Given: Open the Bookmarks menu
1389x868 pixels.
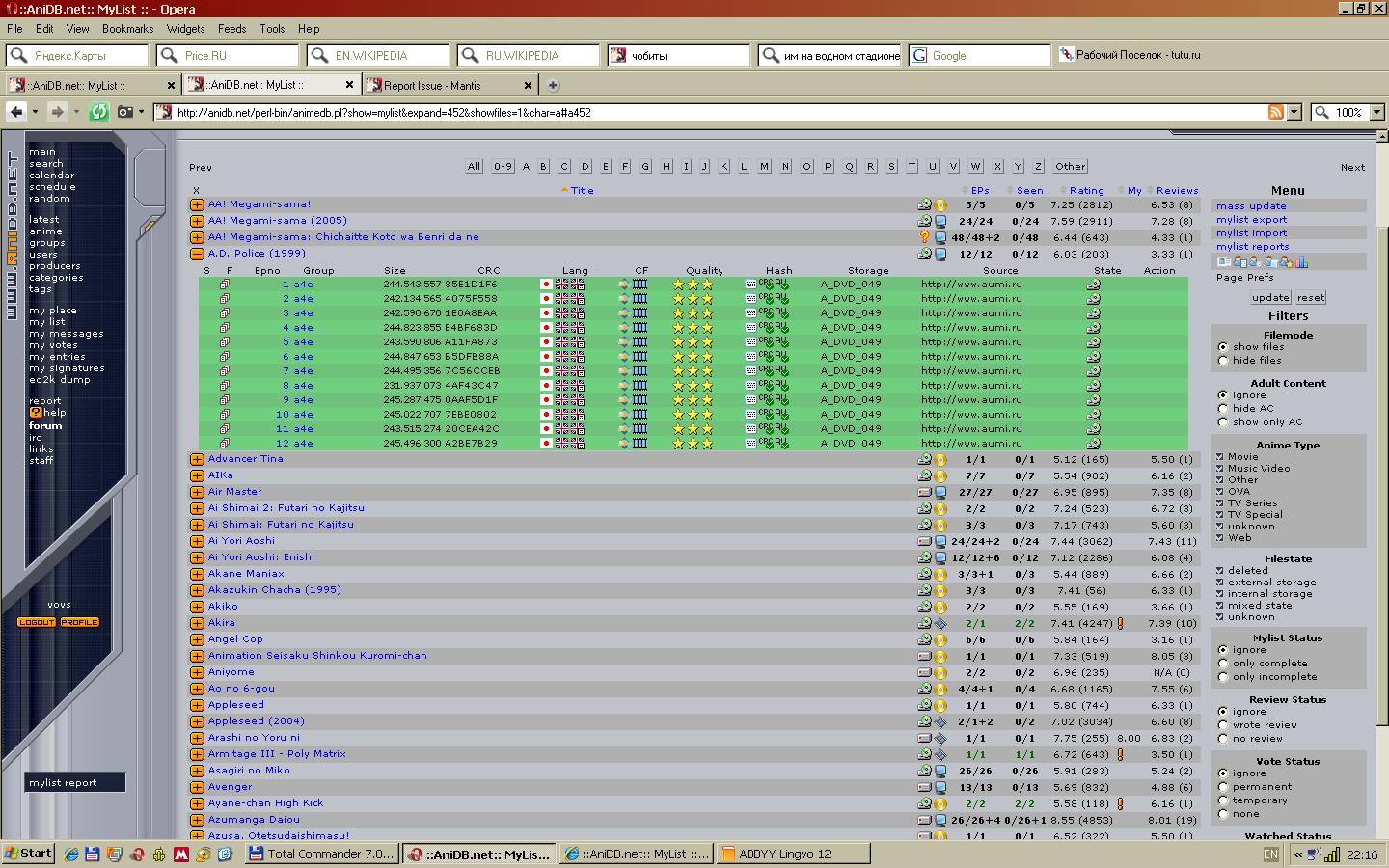Looking at the screenshot, I should [127, 29].
